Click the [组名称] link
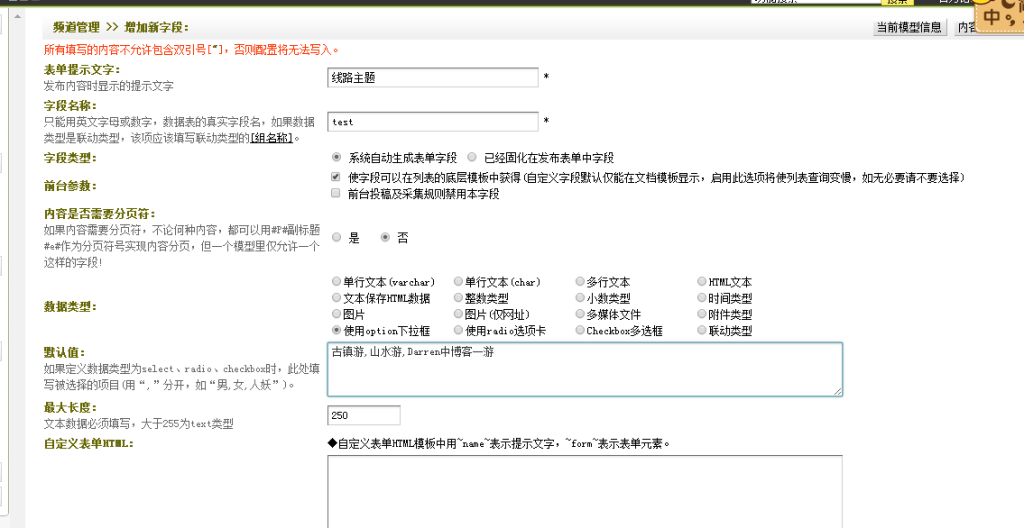The width and height of the screenshot is (1024, 528). (x=271, y=138)
